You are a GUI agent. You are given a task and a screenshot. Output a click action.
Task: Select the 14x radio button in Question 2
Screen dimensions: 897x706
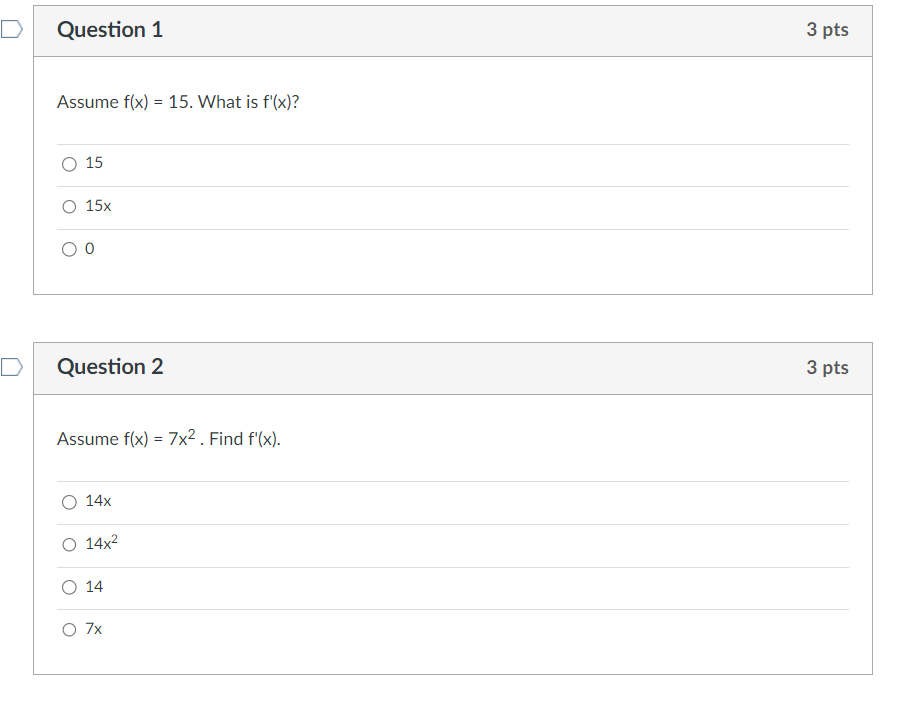pyautogui.click(x=69, y=502)
